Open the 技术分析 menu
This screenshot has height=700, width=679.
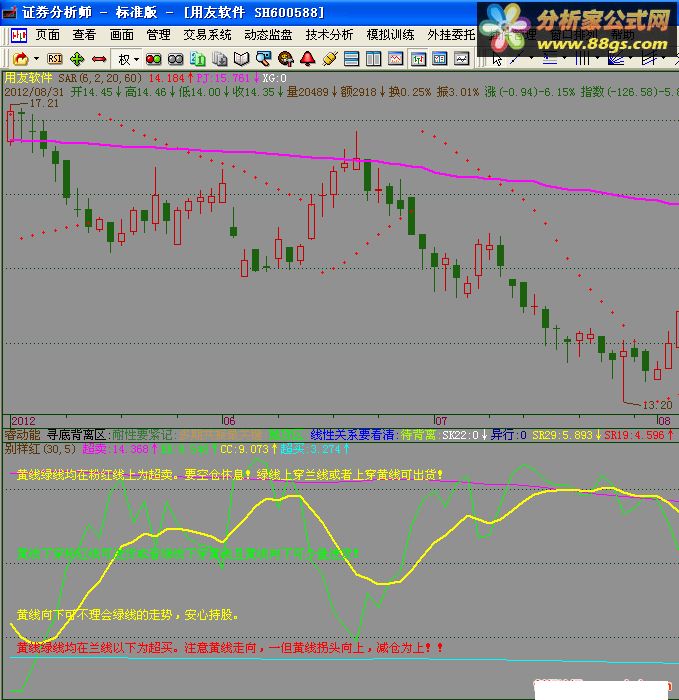(329, 35)
